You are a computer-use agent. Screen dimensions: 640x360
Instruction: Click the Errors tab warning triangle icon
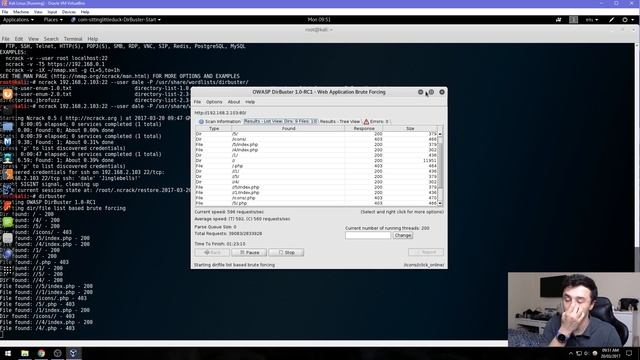(x=366, y=122)
